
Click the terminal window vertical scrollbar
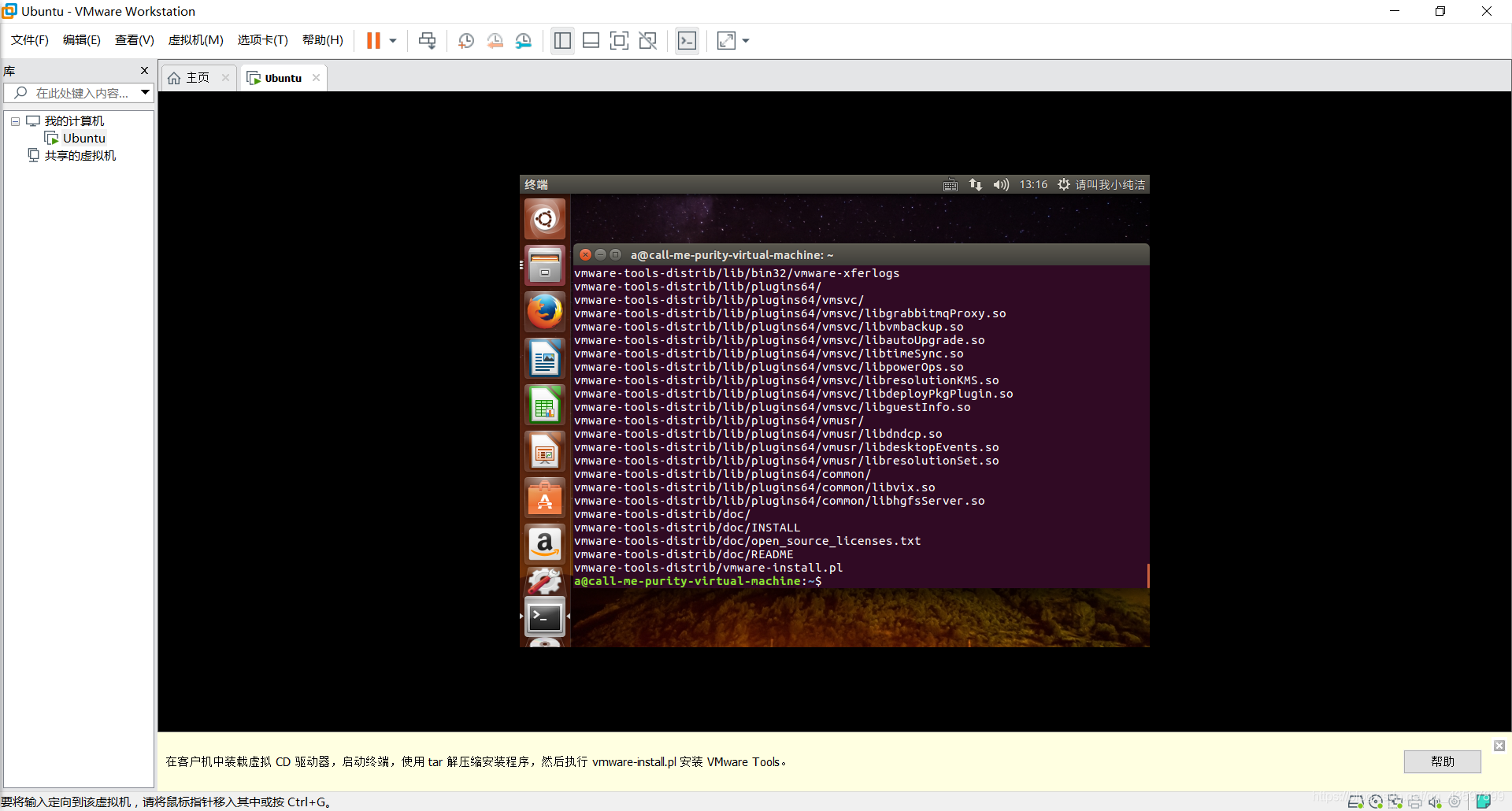click(1148, 576)
